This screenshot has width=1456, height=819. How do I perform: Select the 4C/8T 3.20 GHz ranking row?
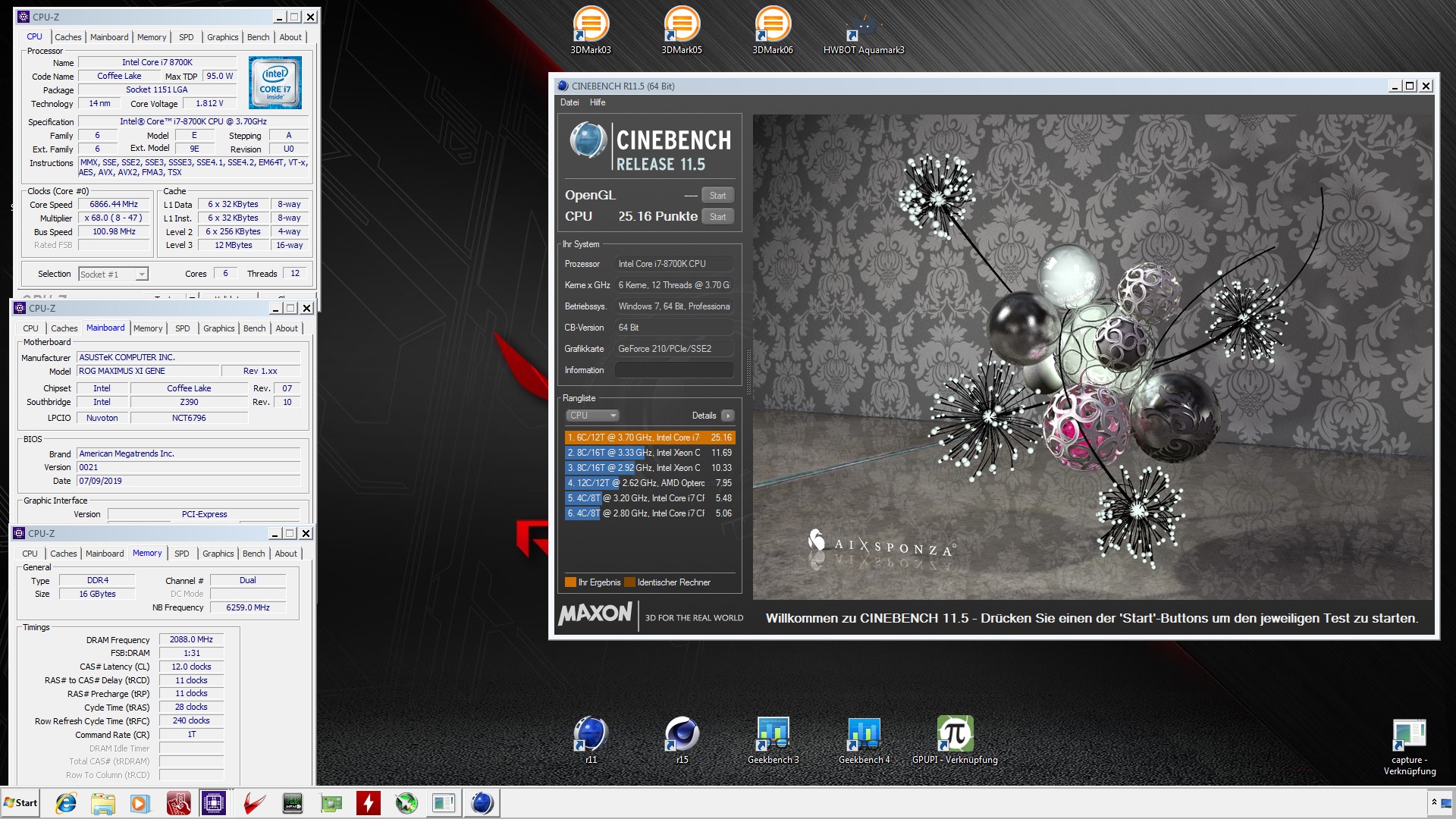(650, 498)
